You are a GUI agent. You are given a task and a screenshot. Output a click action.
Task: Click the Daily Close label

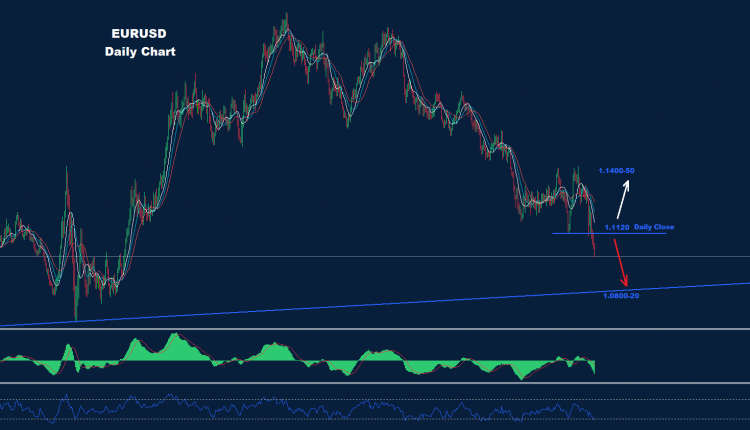tap(654, 227)
